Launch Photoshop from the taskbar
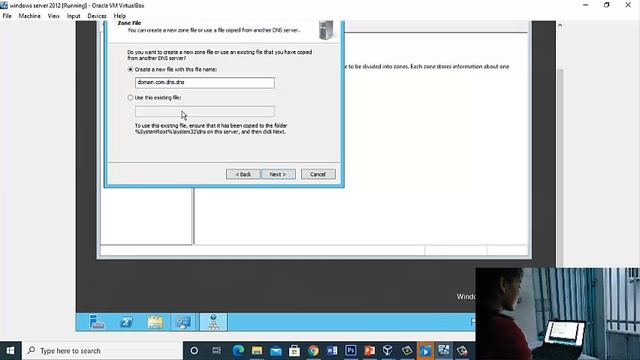The height and width of the screenshot is (360, 640). (351, 351)
